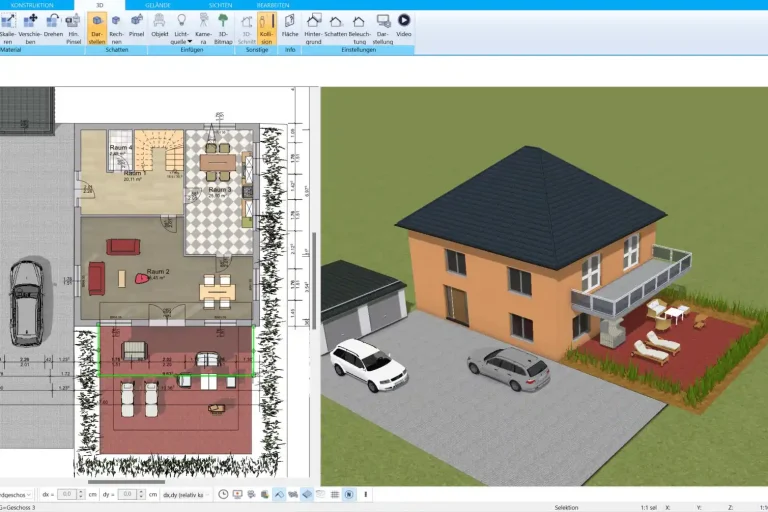Click the greyed terrain layer icon

tap(321, 494)
